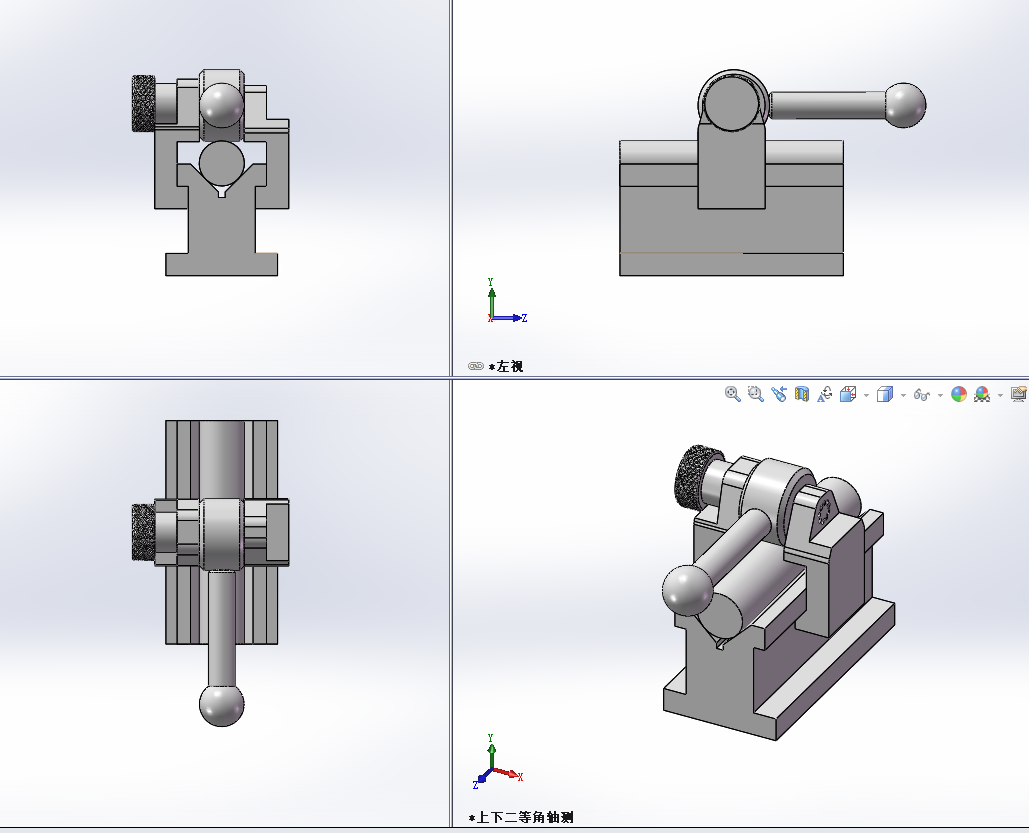This screenshot has height=833, width=1029.
Task: Click the Apply Scene icon
Action: 982,394
